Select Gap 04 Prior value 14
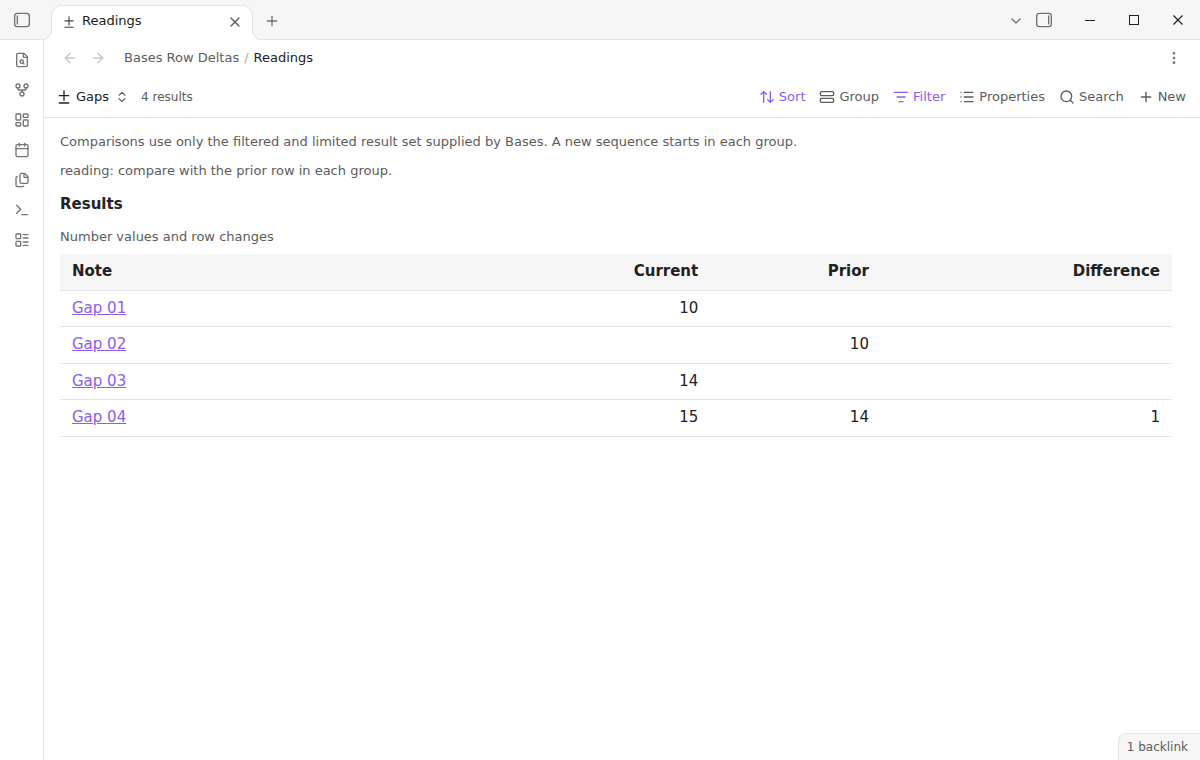1200x760 pixels. click(x=859, y=417)
